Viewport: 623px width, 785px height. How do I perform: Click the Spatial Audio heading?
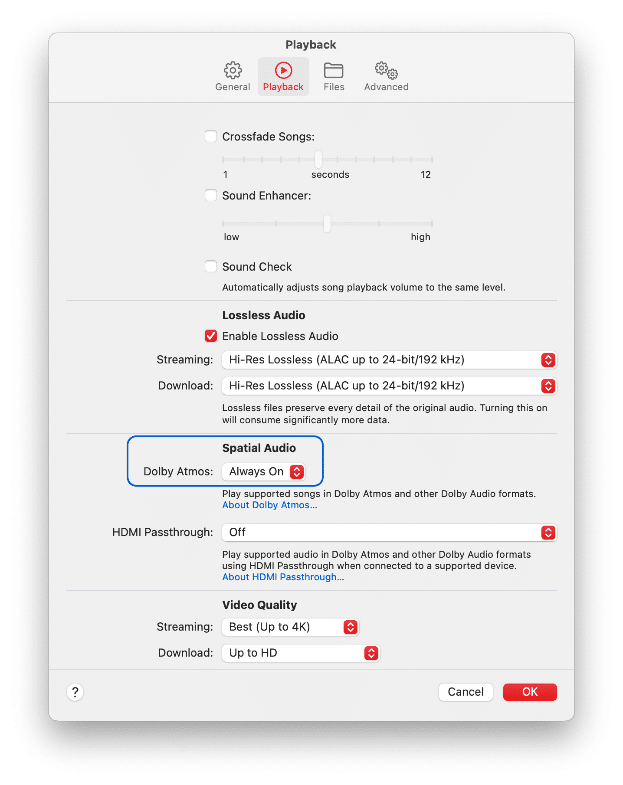[x=259, y=448]
